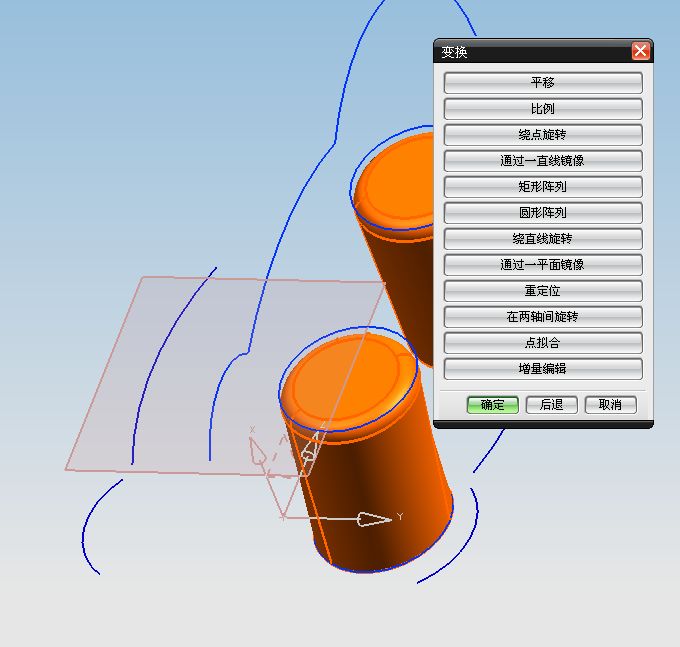This screenshot has height=647, width=680.
Task: Choose the 重定位 option
Action: click(x=543, y=291)
